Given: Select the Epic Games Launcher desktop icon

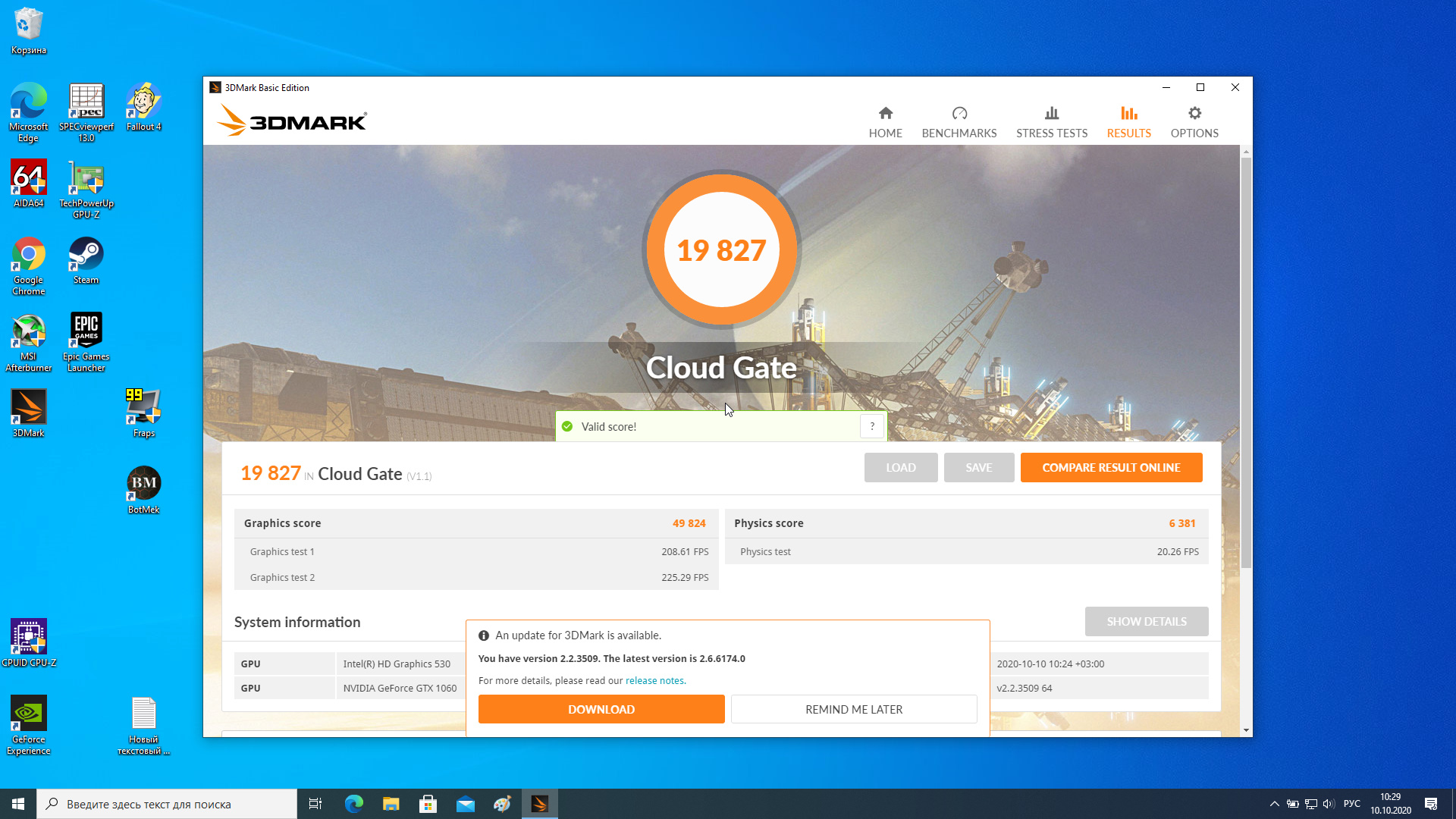Looking at the screenshot, I should click(86, 342).
